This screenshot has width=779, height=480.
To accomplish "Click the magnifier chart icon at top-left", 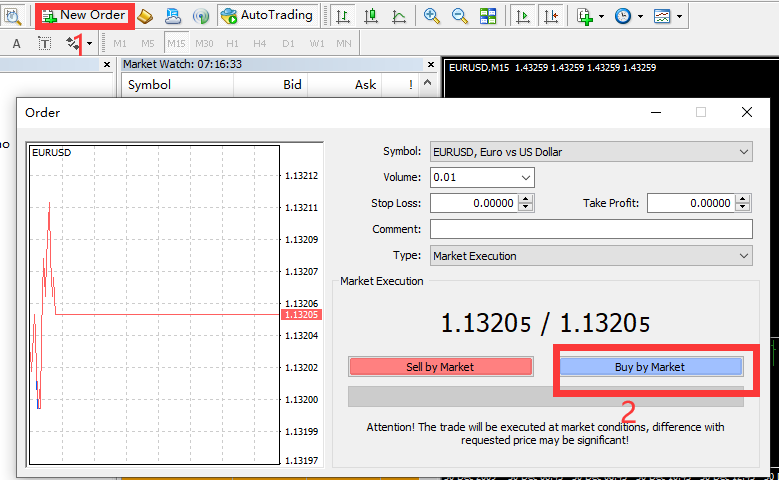I will [12, 16].
